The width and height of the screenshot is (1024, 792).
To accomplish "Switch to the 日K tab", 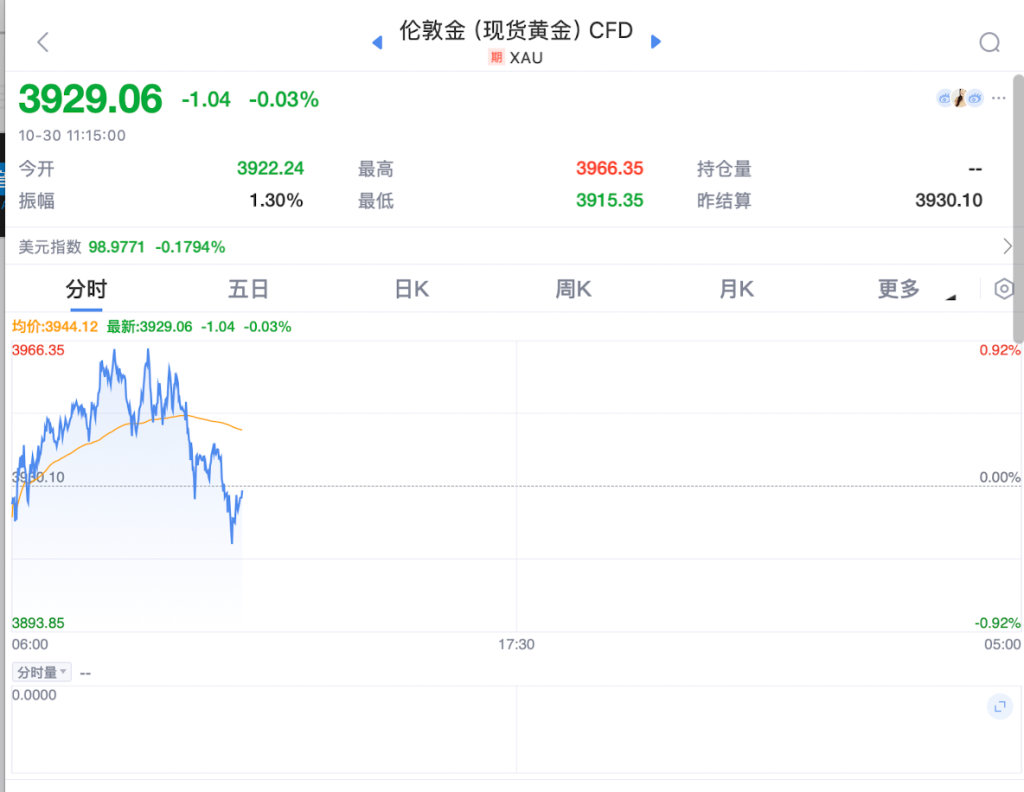I will 411,290.
